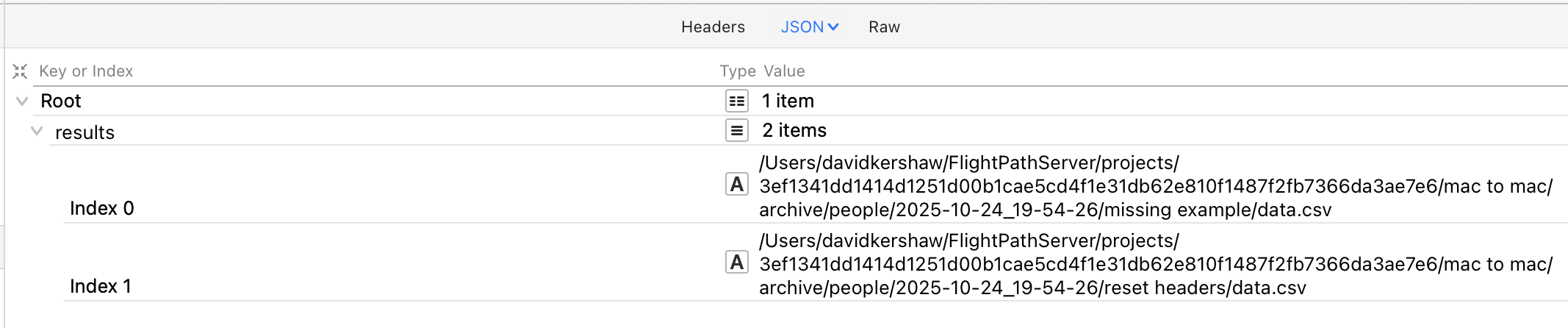Click the Root dictionary type icon
Viewport: 1568px width, 328px height.
tap(736, 101)
